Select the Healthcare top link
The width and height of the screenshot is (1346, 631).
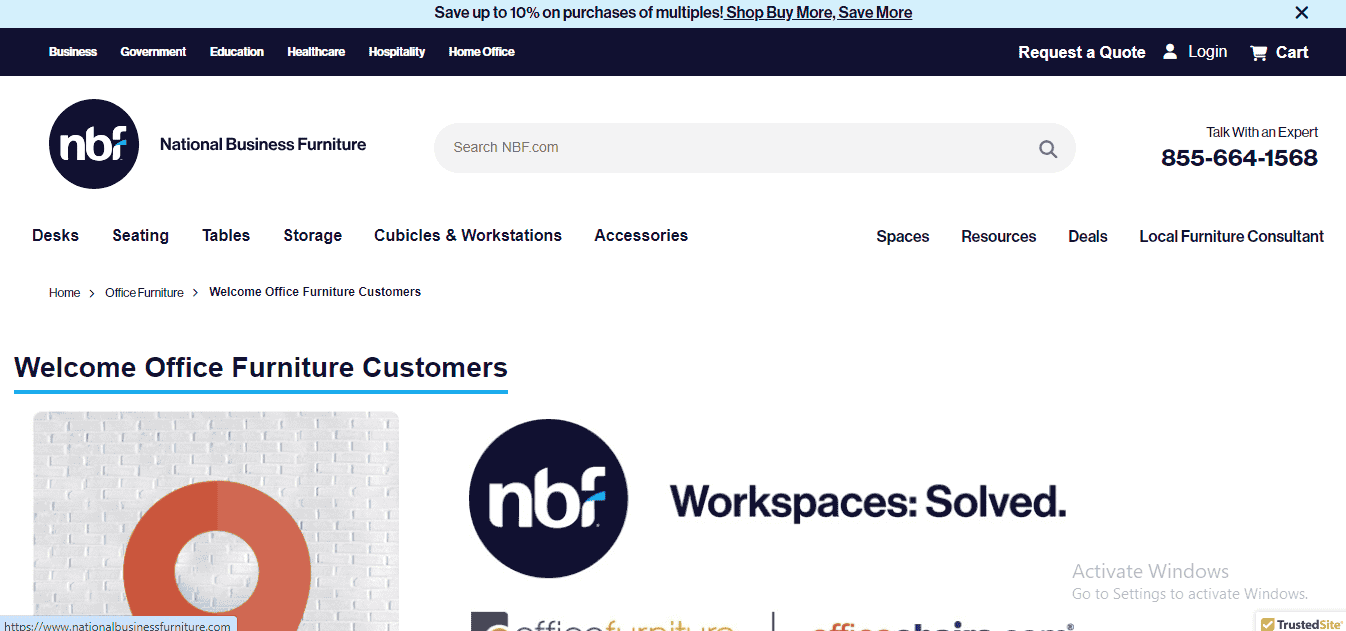pos(315,52)
